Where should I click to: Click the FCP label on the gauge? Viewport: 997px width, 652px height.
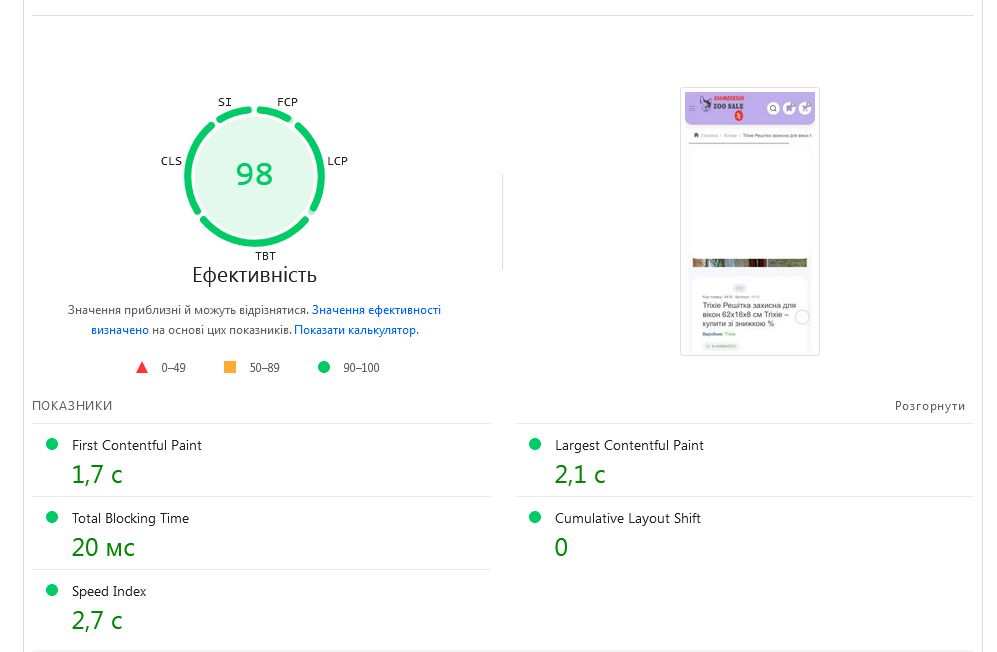coord(287,102)
